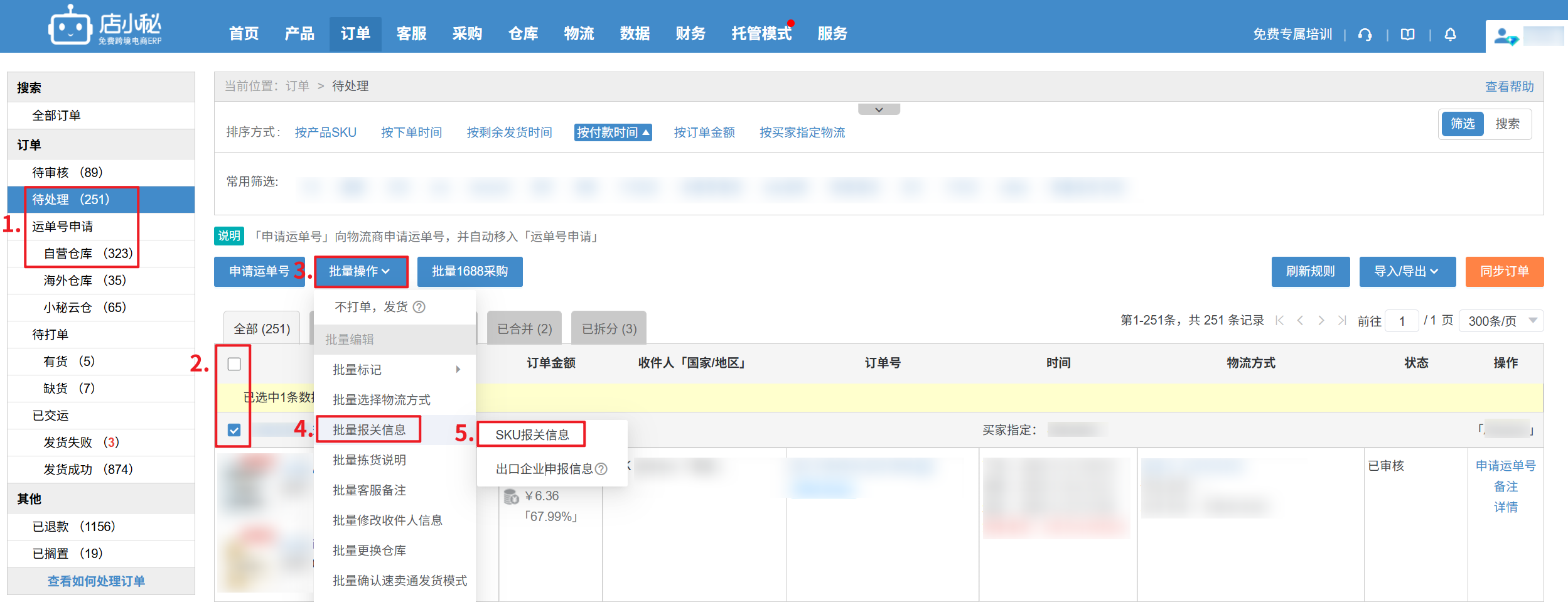The image size is (1568, 602).
Task: Choose SKU报关信息 from the submenu
Action: point(532,435)
